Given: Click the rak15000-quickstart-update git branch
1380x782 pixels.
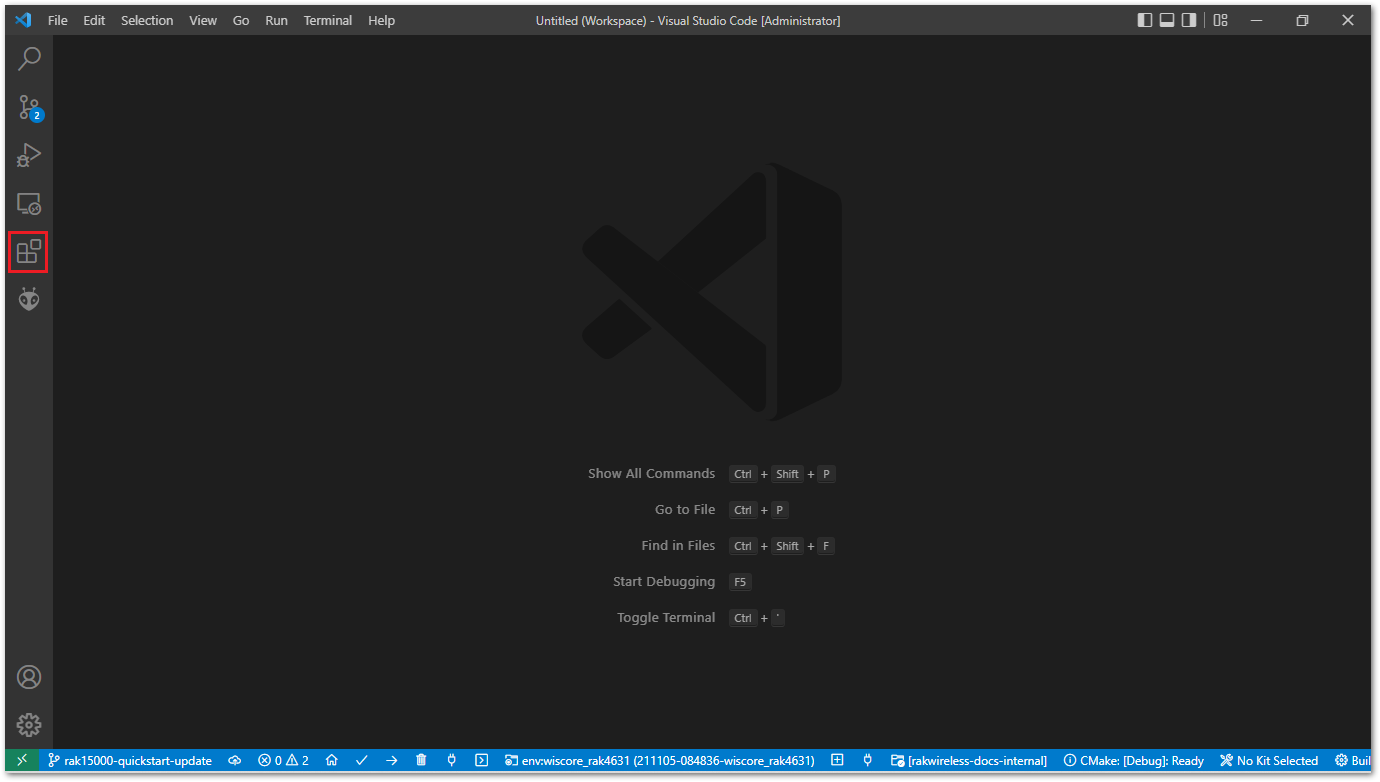Looking at the screenshot, I should [x=130, y=760].
